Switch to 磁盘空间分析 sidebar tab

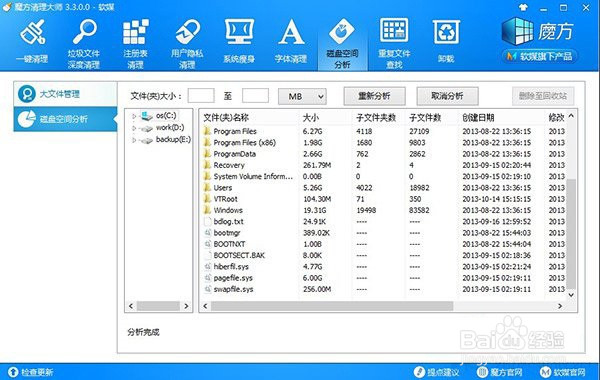(65, 119)
